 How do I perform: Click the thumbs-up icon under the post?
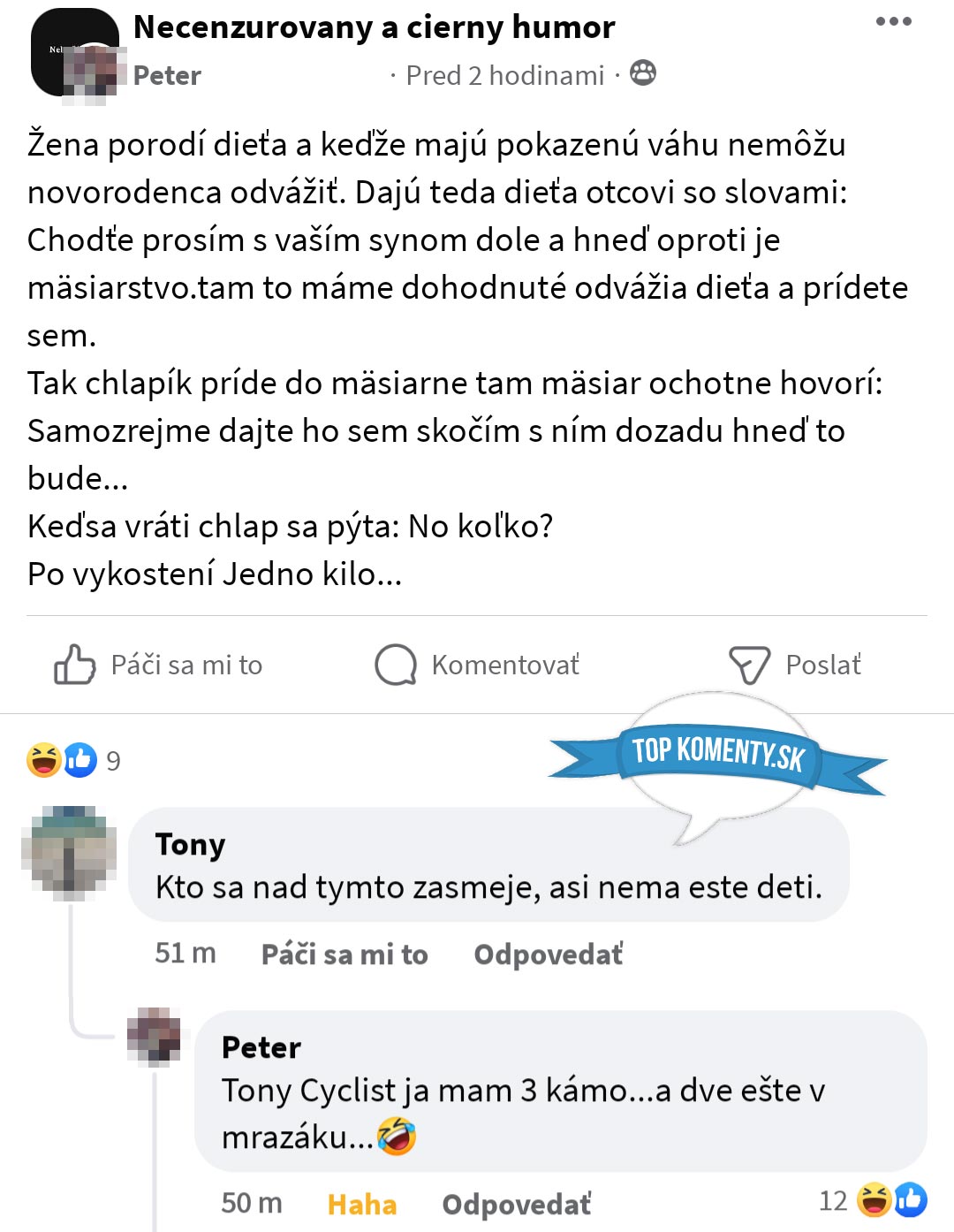pos(74,665)
